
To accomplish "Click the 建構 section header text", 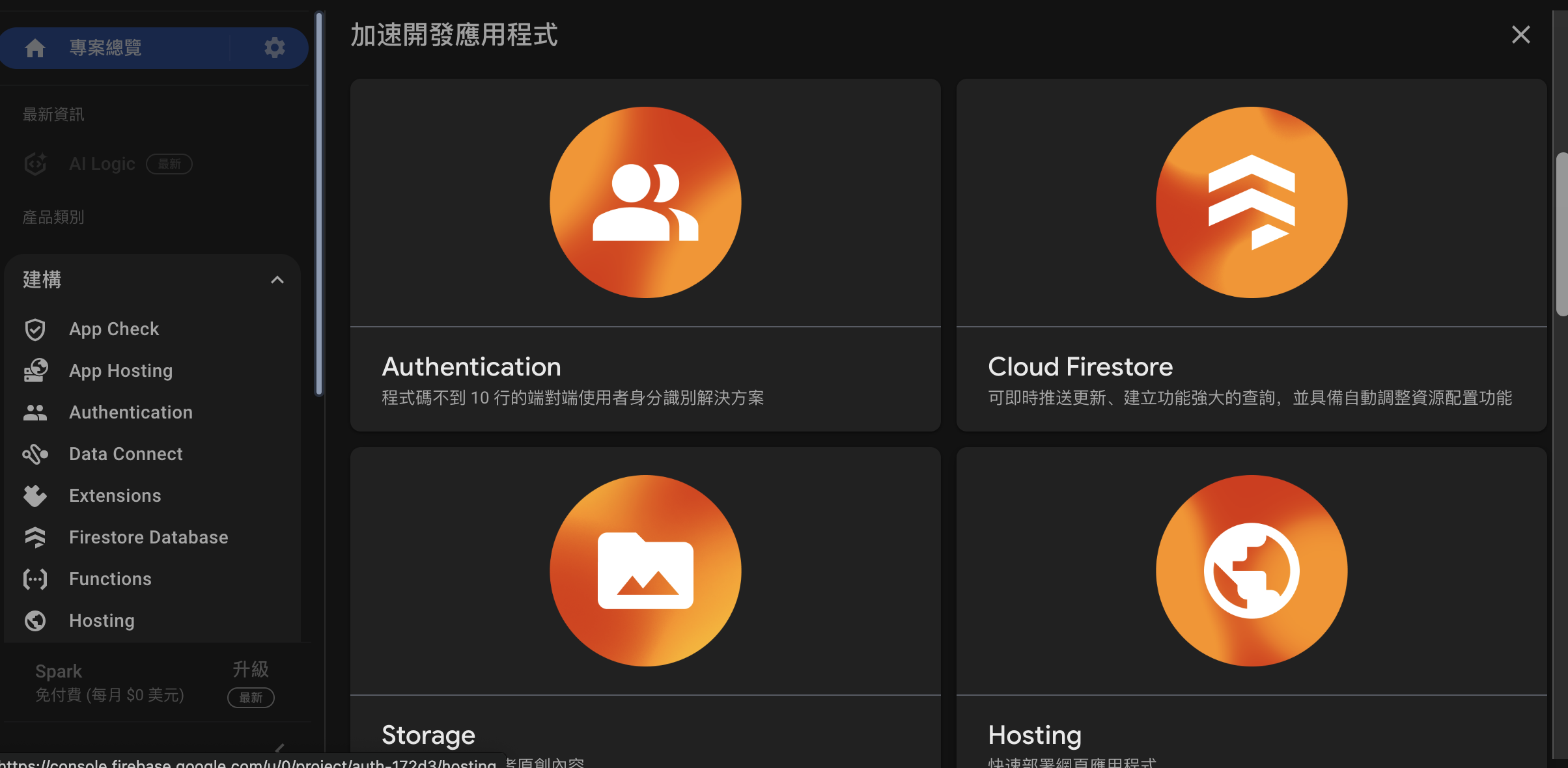I will tap(42, 280).
